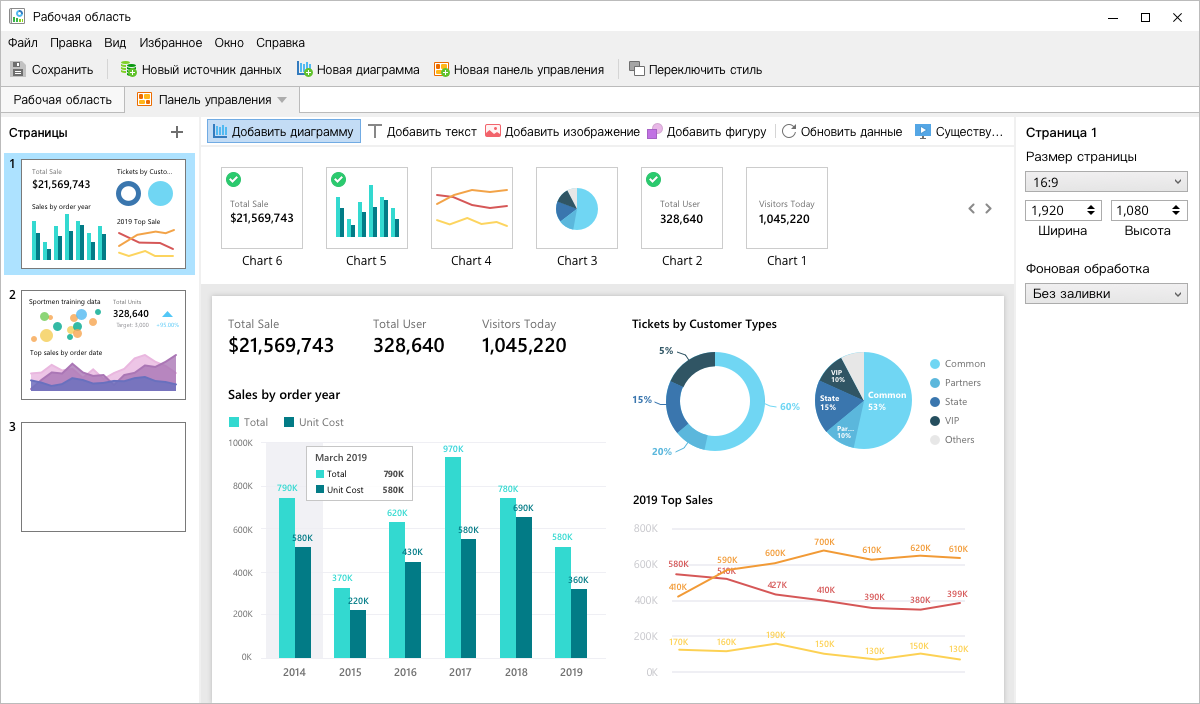Click the Добавить диаграмму button
Viewport: 1200px width, 704px height.
pos(283,131)
